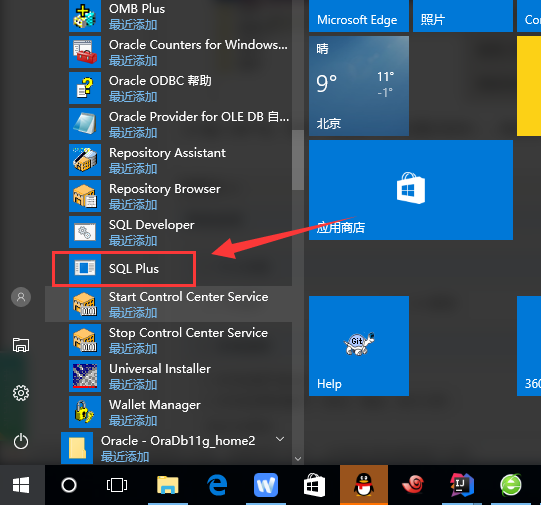Open the Git Help tile
The image size is (541, 505).
[359, 346]
